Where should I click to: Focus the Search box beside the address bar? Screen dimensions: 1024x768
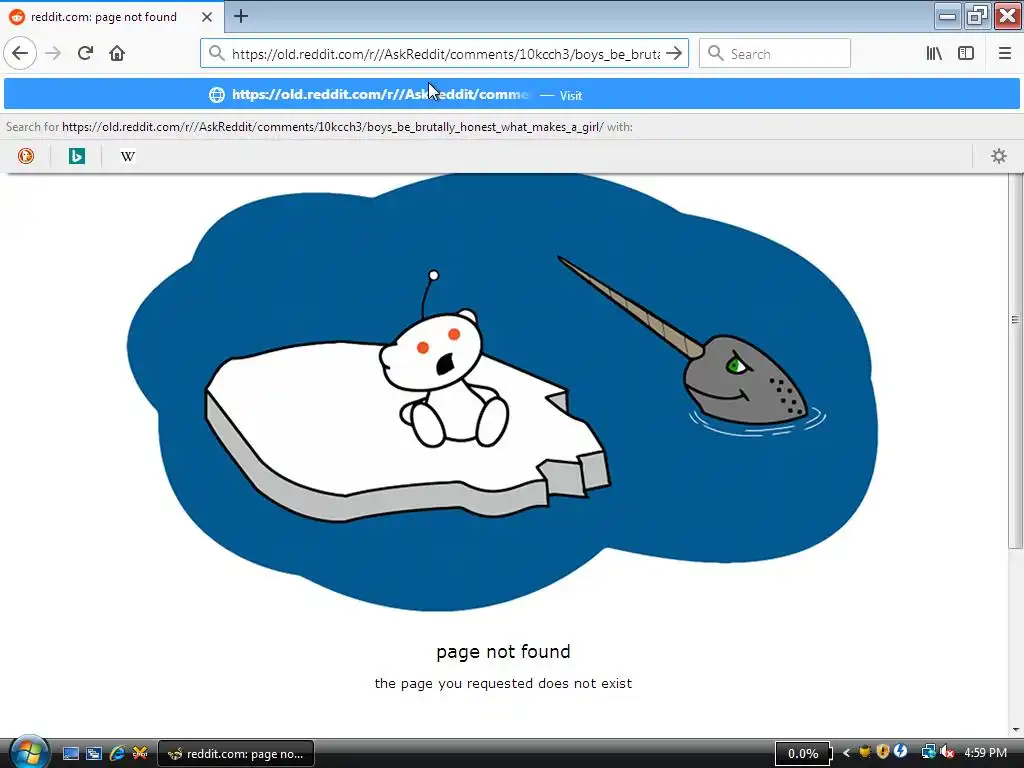tap(775, 54)
